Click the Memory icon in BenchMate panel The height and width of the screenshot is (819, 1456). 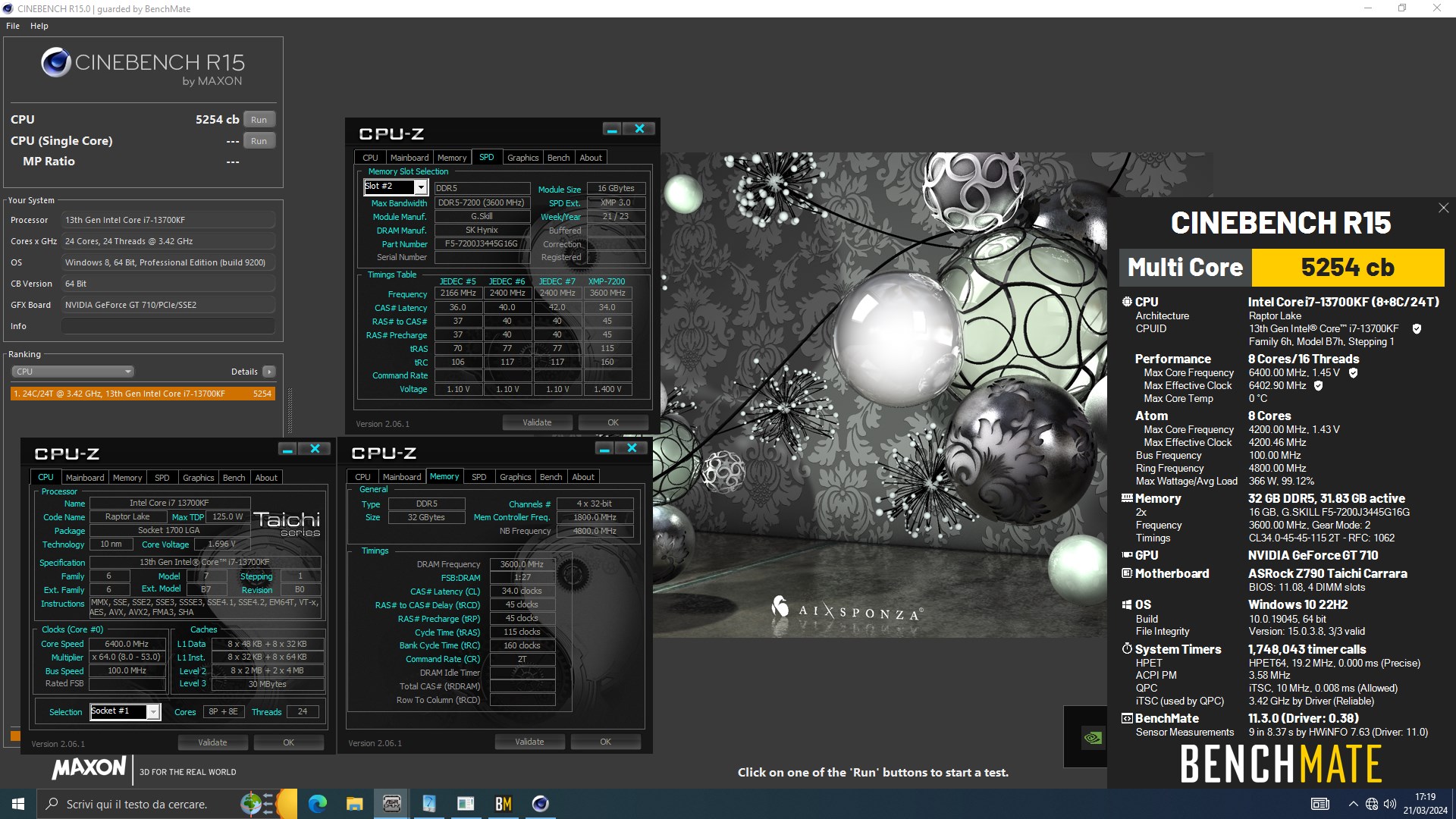(x=1127, y=498)
